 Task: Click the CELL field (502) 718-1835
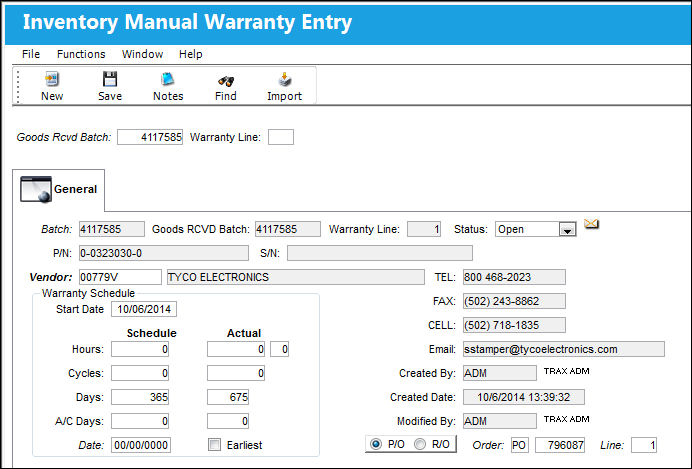(x=514, y=325)
